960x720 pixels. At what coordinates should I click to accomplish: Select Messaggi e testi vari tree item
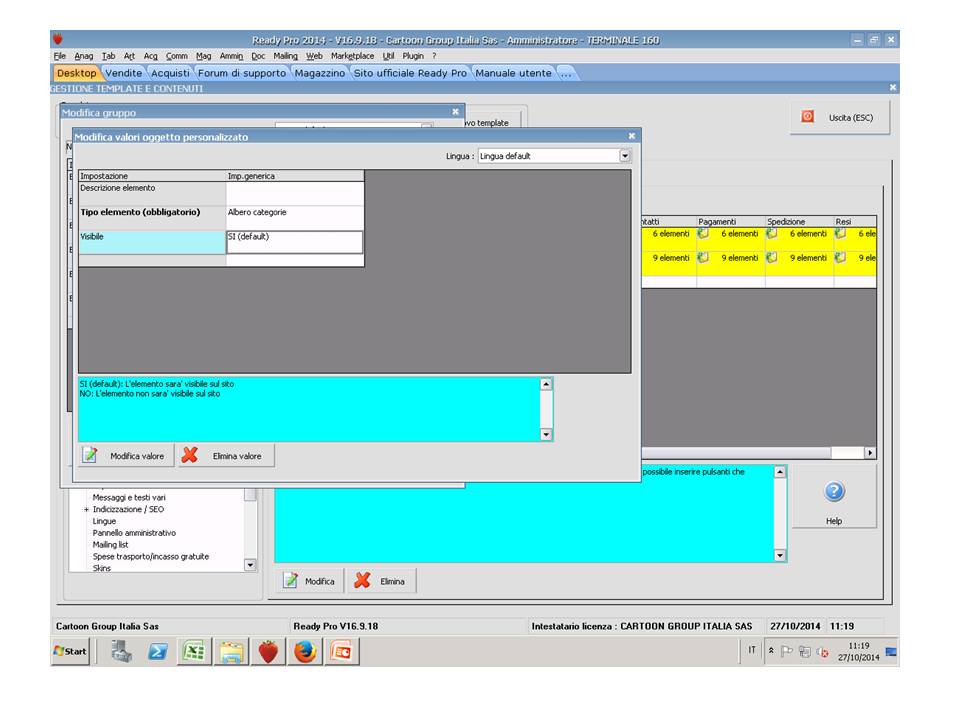pos(129,497)
